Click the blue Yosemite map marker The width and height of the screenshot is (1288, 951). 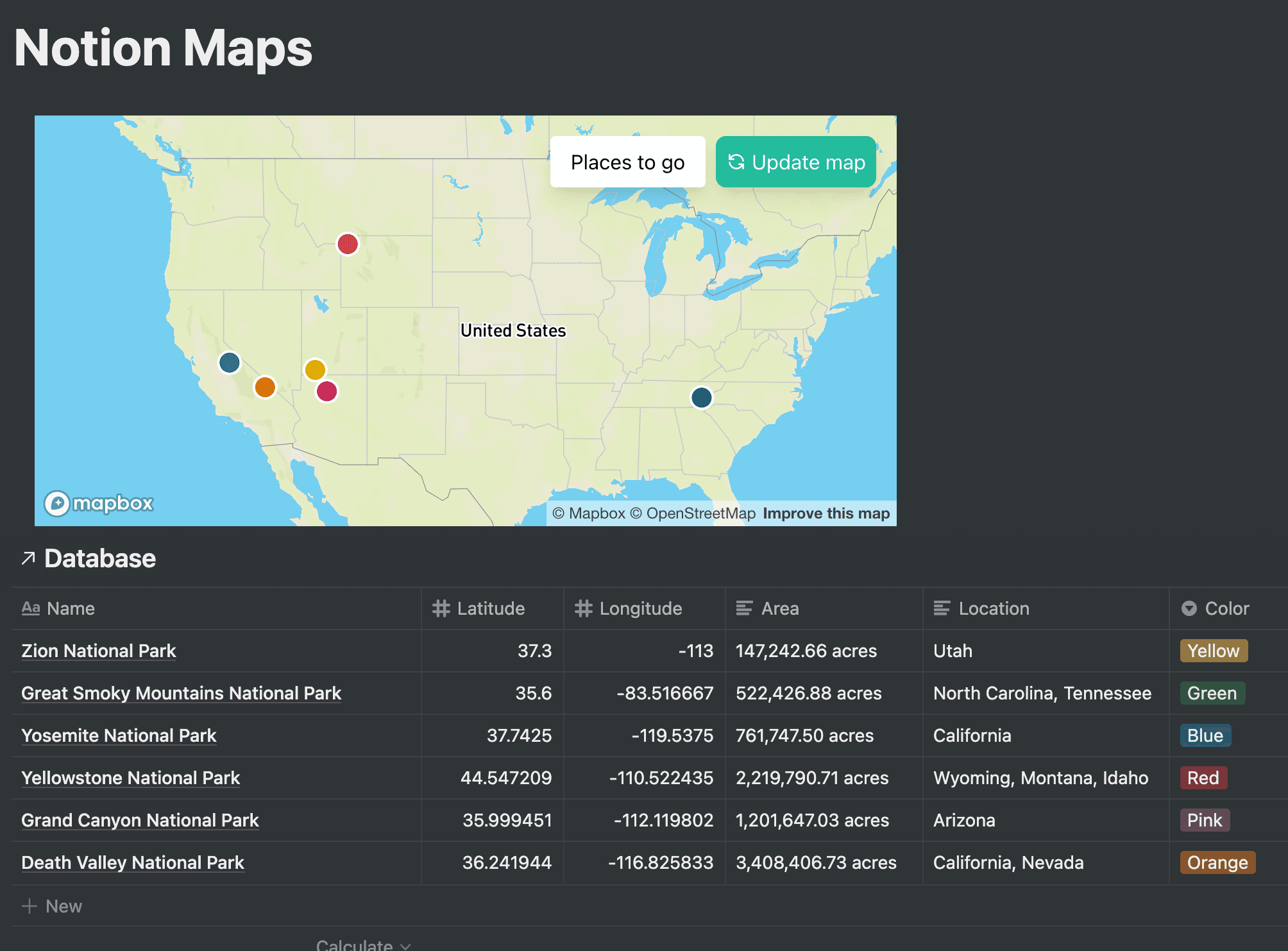(x=230, y=363)
